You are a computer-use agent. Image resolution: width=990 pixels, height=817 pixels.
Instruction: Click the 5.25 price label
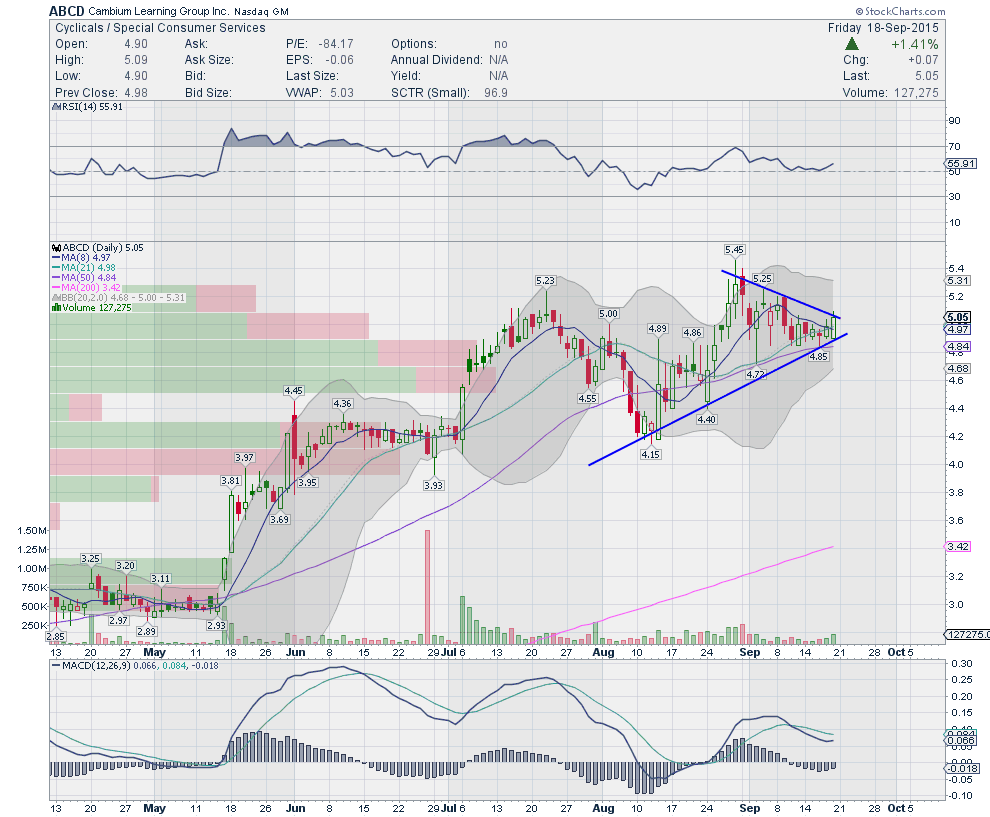(x=762, y=278)
